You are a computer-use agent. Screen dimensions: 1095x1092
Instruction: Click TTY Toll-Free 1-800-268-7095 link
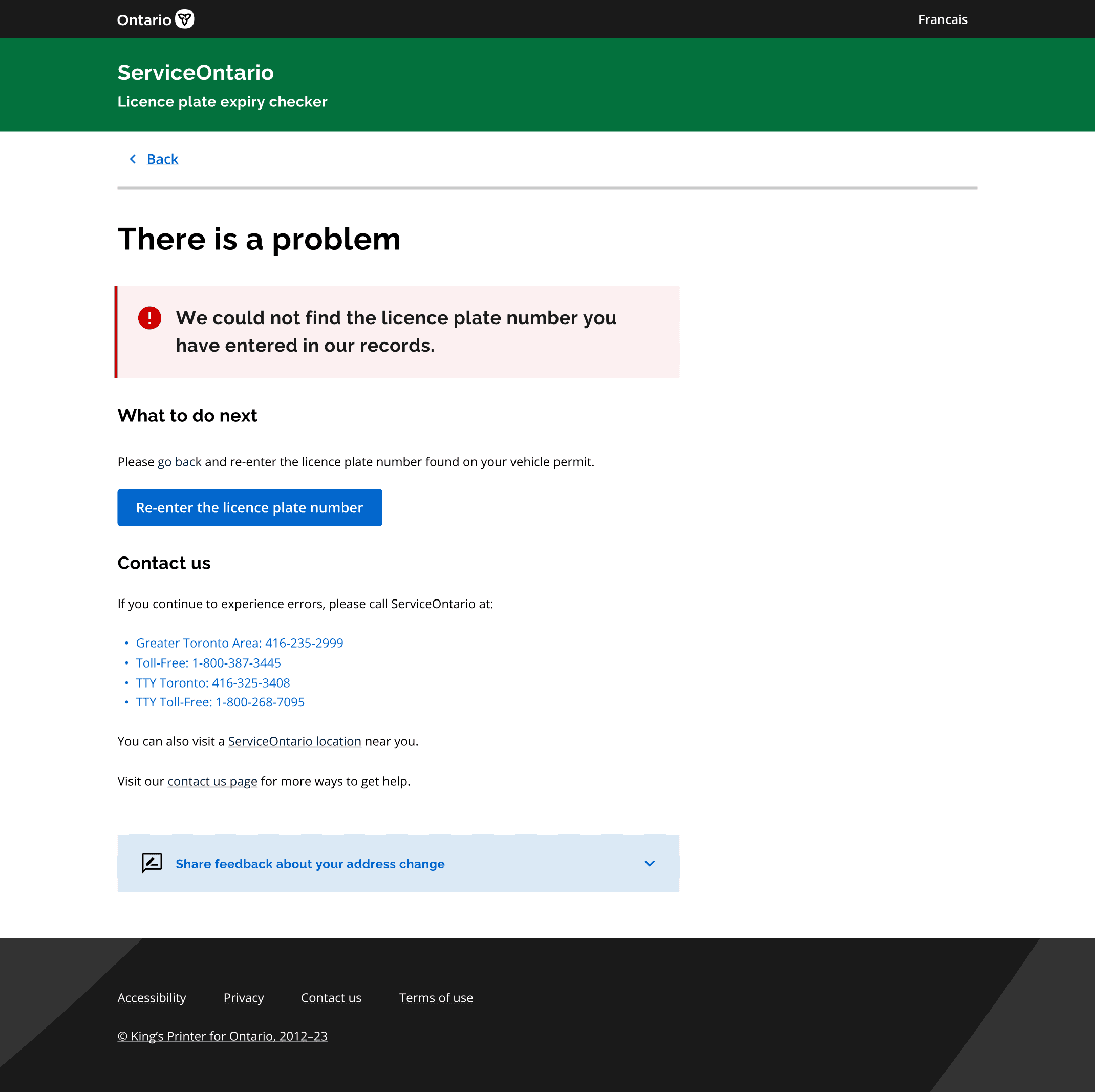click(220, 702)
